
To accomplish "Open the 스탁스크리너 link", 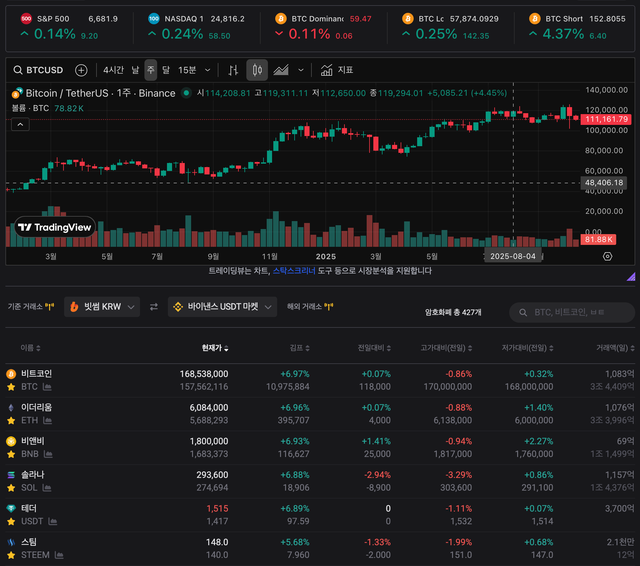I will pos(294,271).
